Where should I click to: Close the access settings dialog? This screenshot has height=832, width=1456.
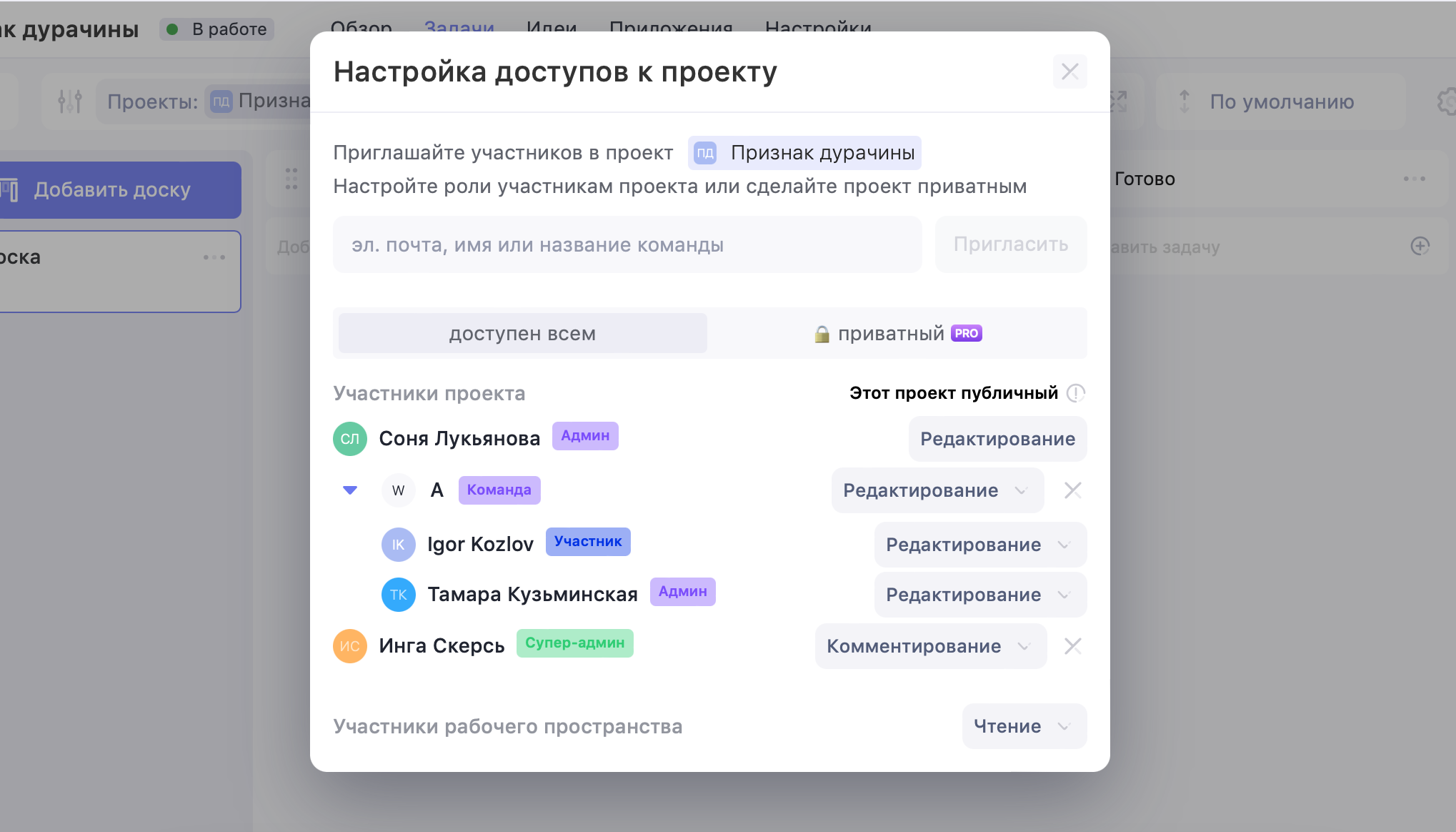click(1069, 71)
